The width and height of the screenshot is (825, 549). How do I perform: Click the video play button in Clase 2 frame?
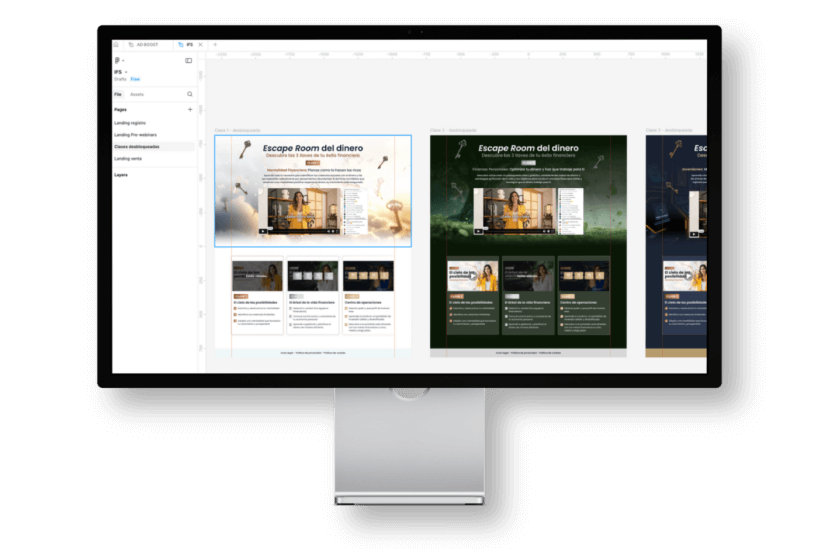(x=478, y=231)
